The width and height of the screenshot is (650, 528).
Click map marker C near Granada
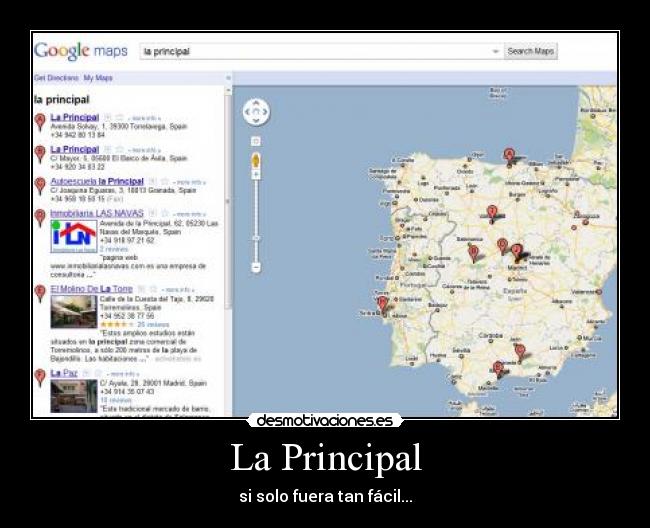tap(520, 352)
